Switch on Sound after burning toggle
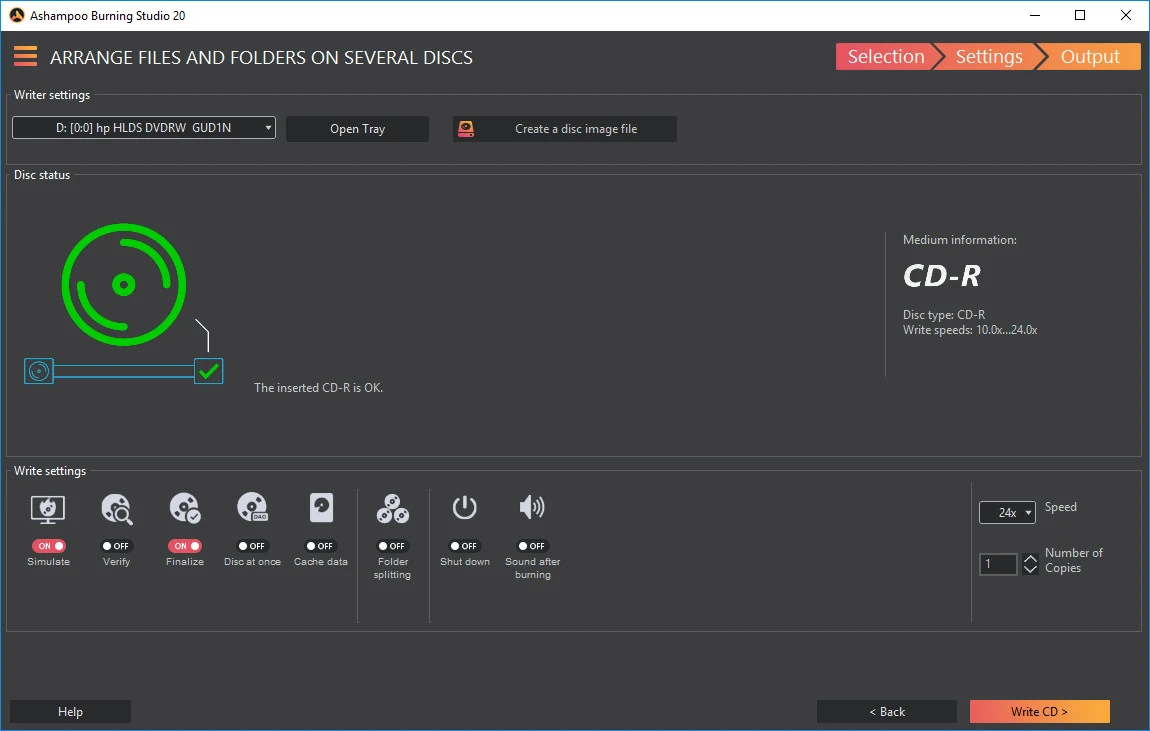The width and height of the screenshot is (1150, 731). point(532,546)
